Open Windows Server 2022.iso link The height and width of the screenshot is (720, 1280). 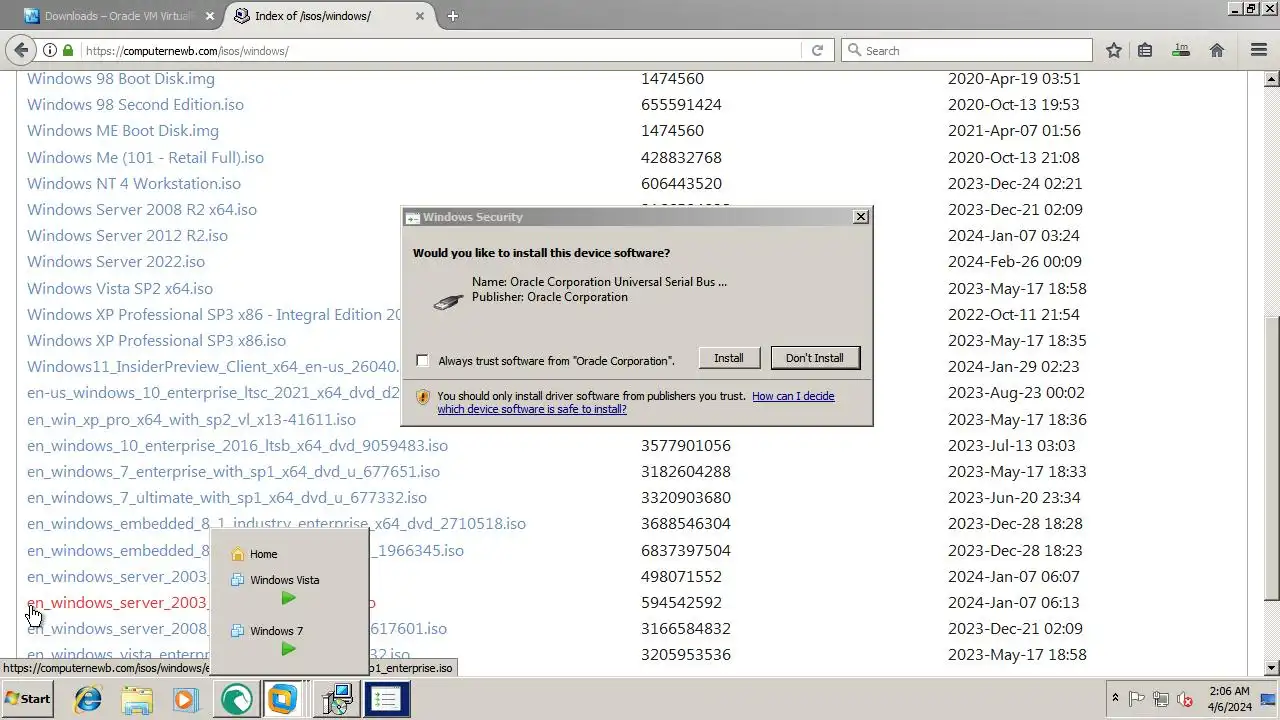tap(116, 261)
